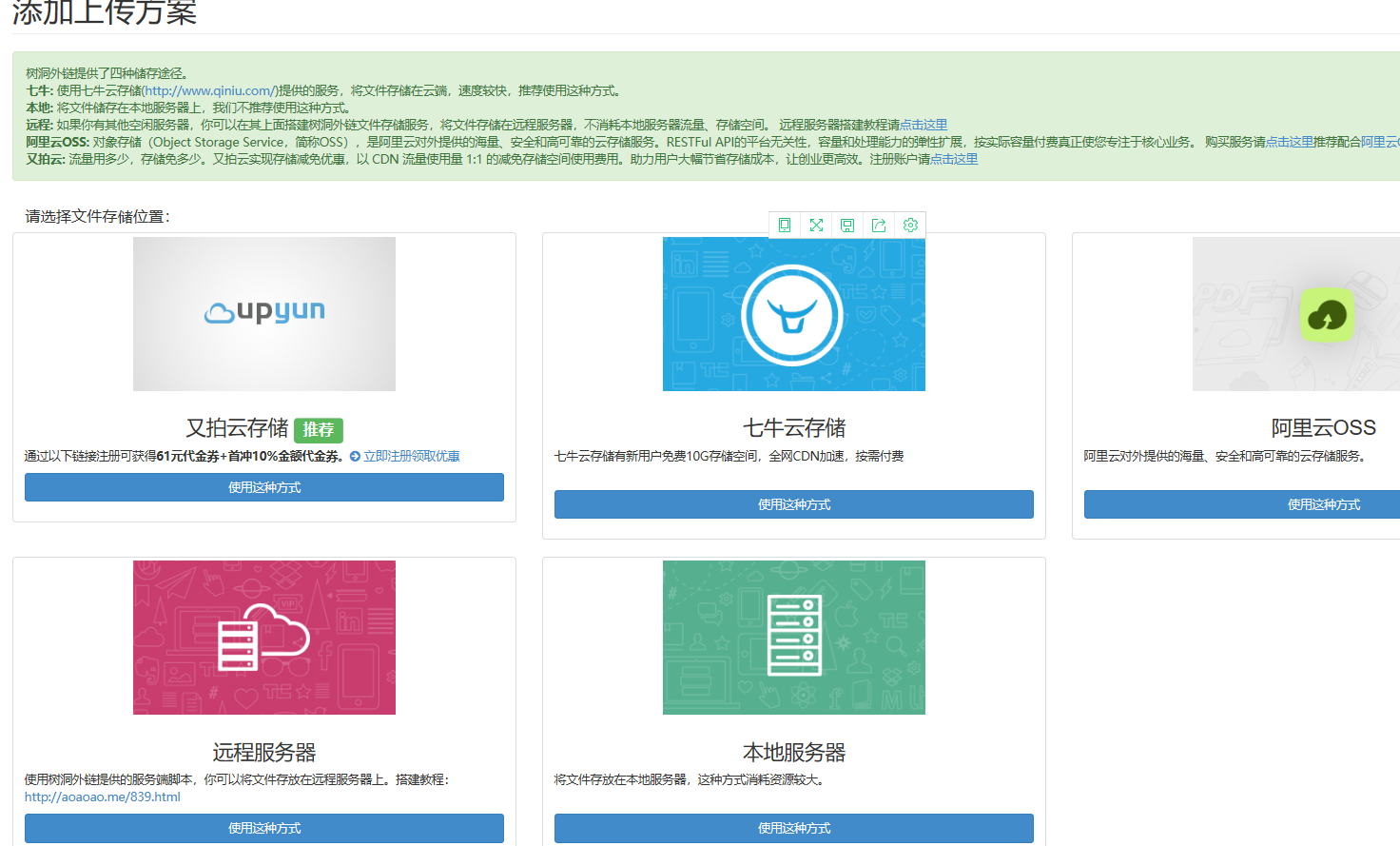1400x846 pixels.
Task: Click the 七牛云存储 blue bull logo image
Action: (793, 314)
